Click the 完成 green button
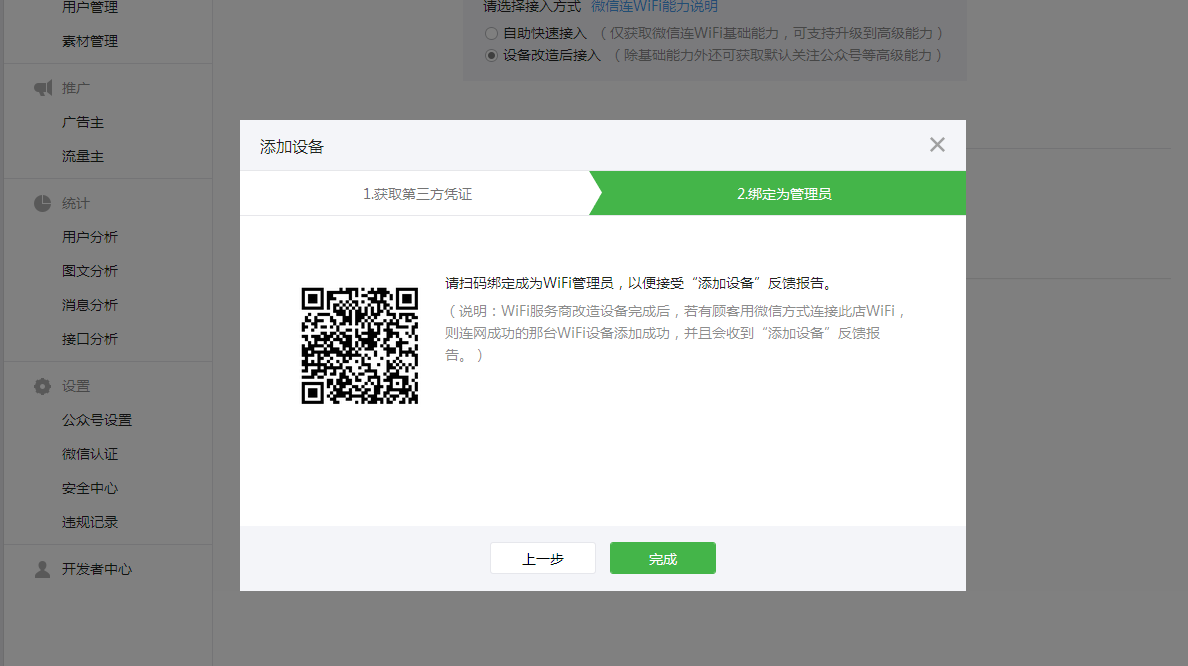 pos(662,558)
